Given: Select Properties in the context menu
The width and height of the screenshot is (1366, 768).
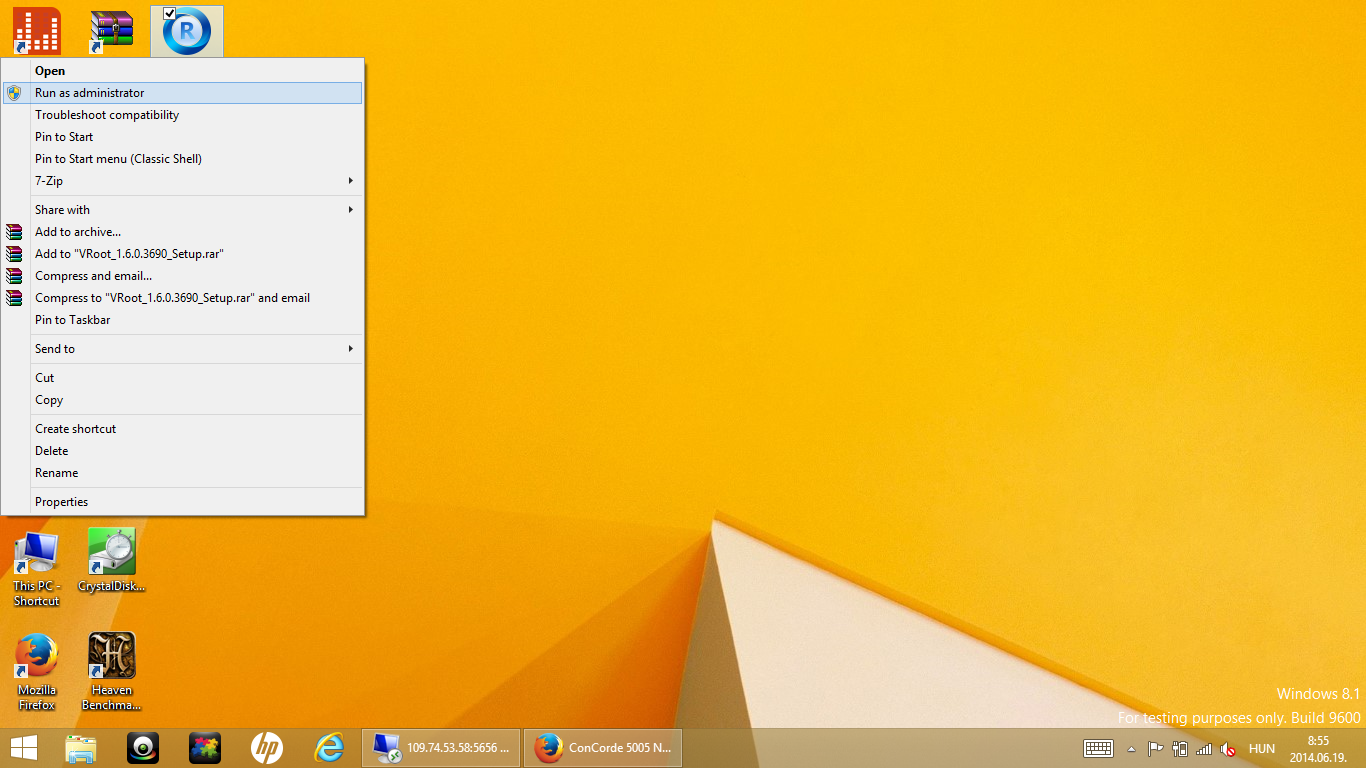Looking at the screenshot, I should (x=62, y=502).
